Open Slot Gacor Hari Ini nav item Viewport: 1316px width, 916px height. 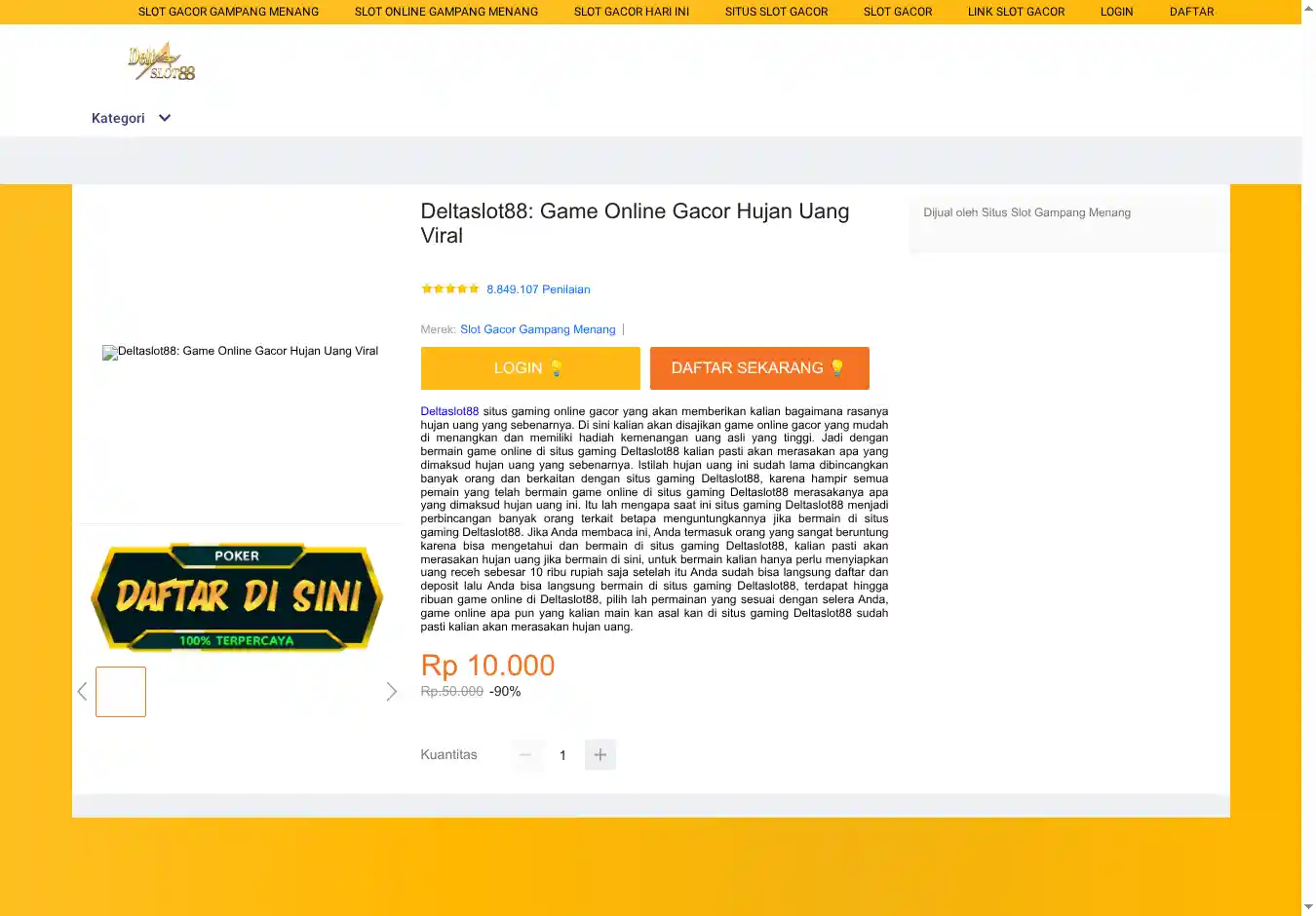[631, 12]
